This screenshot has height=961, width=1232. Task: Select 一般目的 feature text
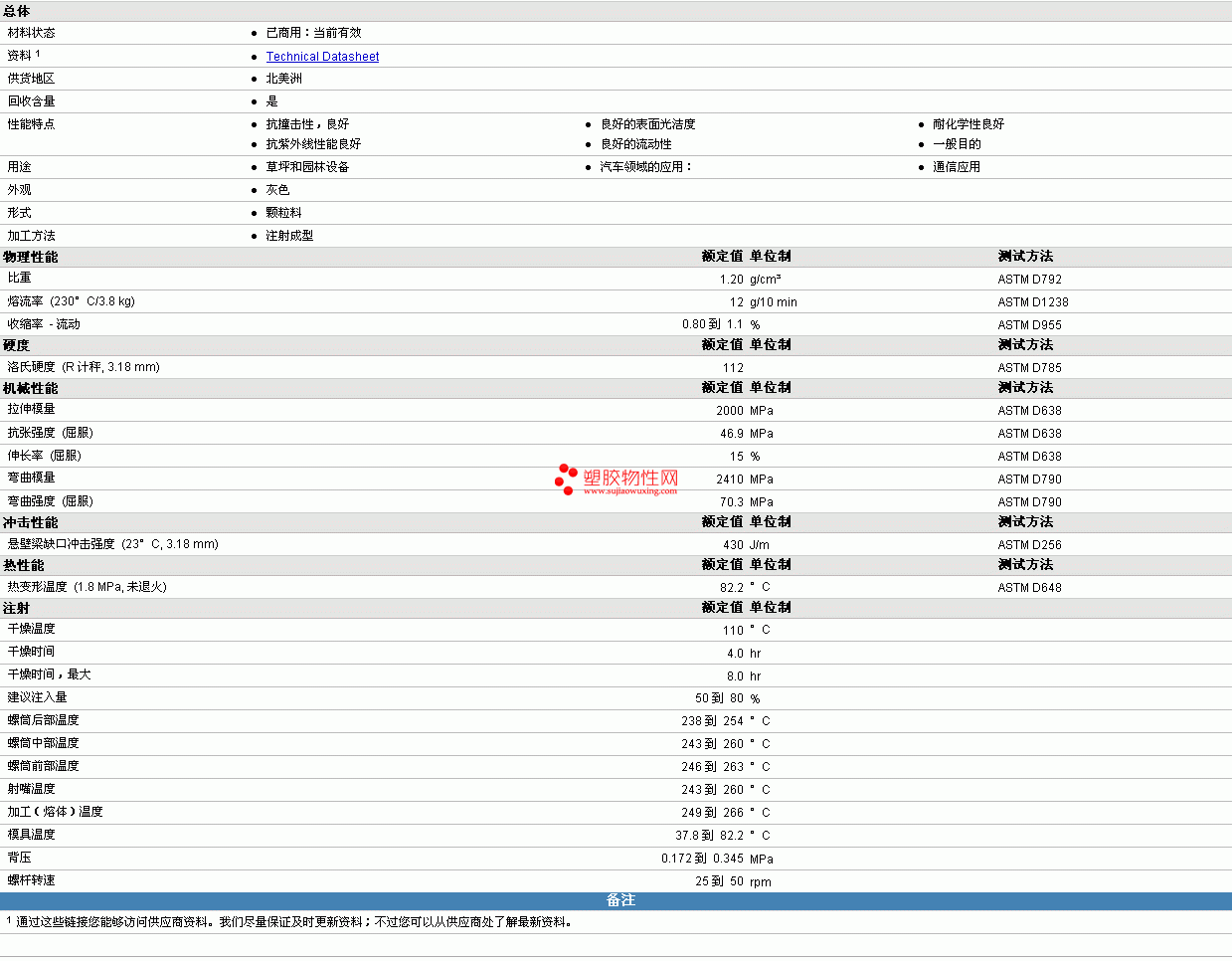tap(957, 144)
